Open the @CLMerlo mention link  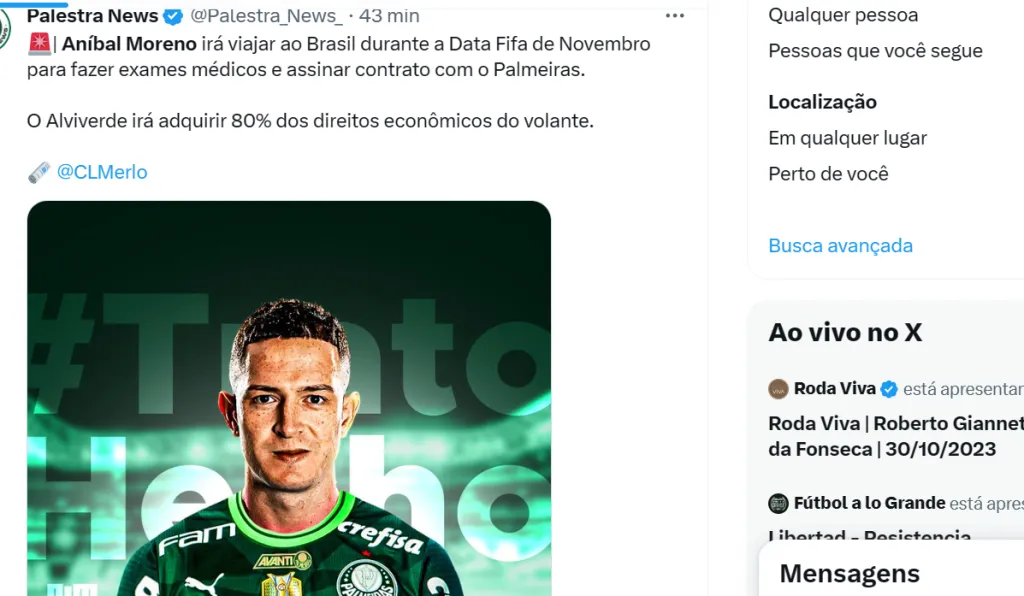pos(102,172)
